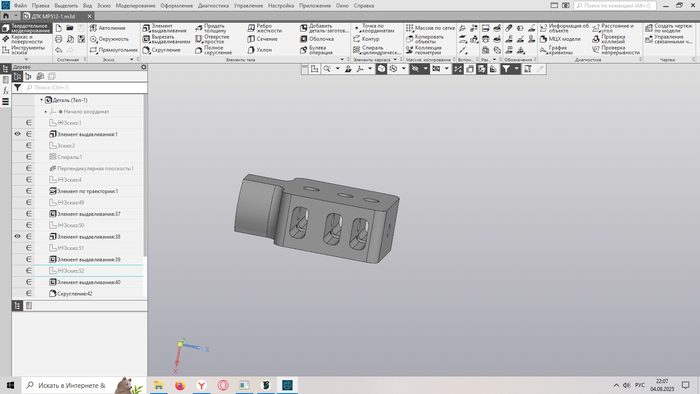The height and width of the screenshot is (394, 700).
Task: Expand the Начало координат node
Action: click(x=46, y=112)
